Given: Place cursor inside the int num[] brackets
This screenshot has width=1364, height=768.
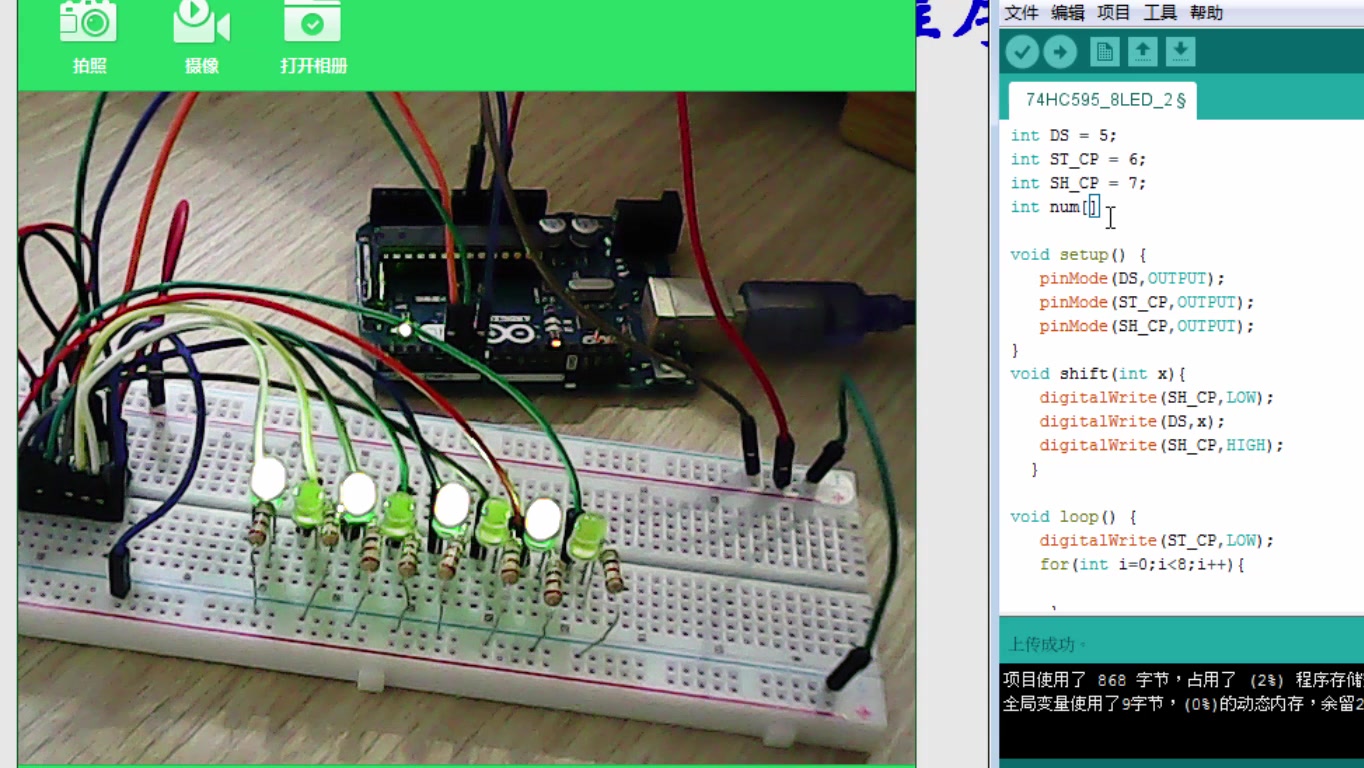Looking at the screenshot, I should pyautogui.click(x=1094, y=207).
